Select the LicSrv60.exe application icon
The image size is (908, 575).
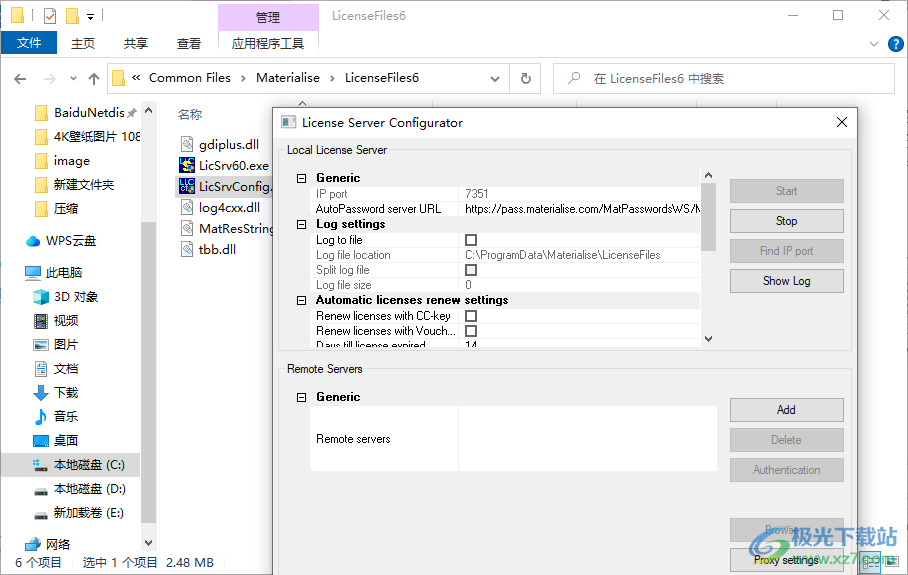186,165
